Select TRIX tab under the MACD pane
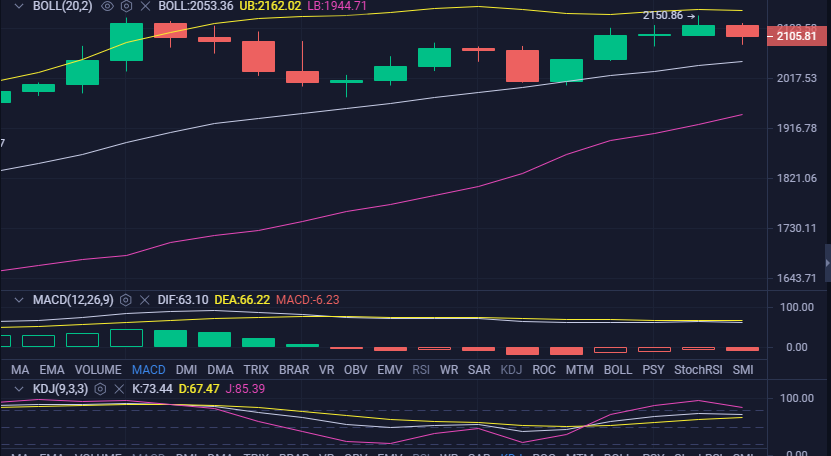This screenshot has width=831, height=456. click(x=256, y=370)
